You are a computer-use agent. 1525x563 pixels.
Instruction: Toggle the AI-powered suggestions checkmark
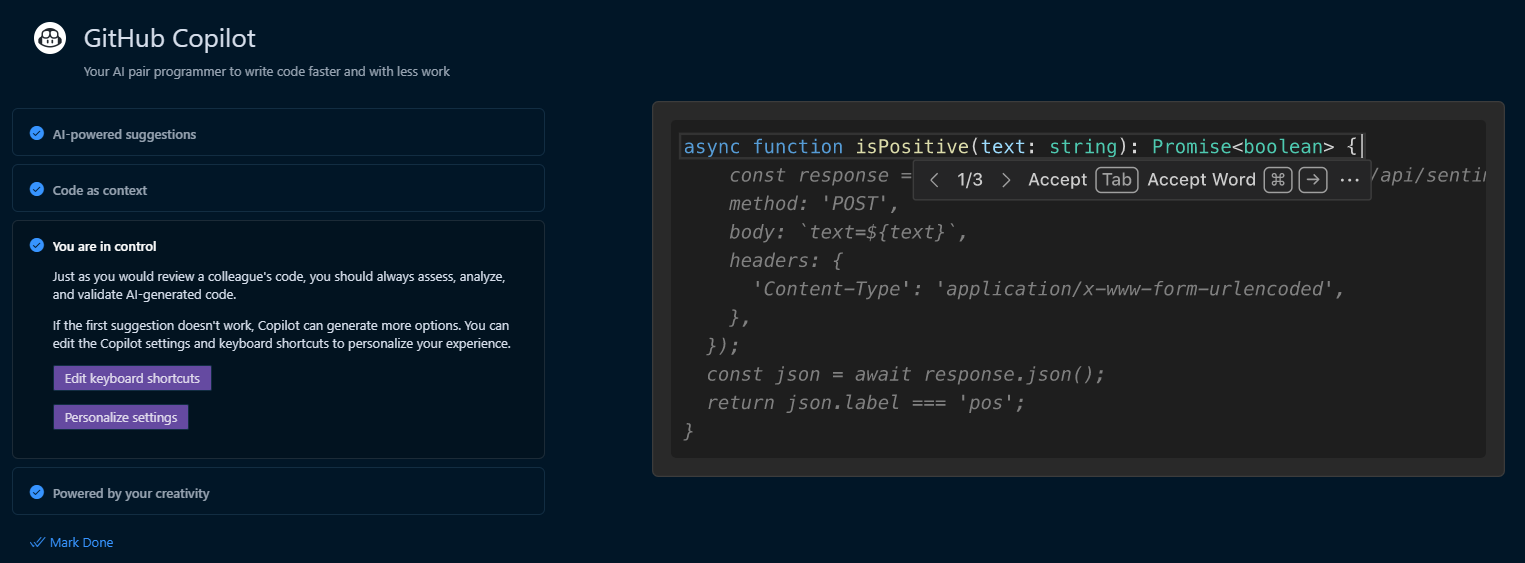37,133
